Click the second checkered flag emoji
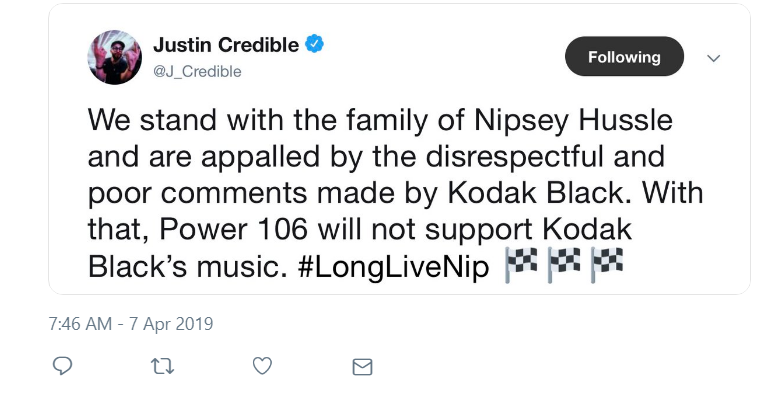This screenshot has height=402, width=758. tap(564, 265)
